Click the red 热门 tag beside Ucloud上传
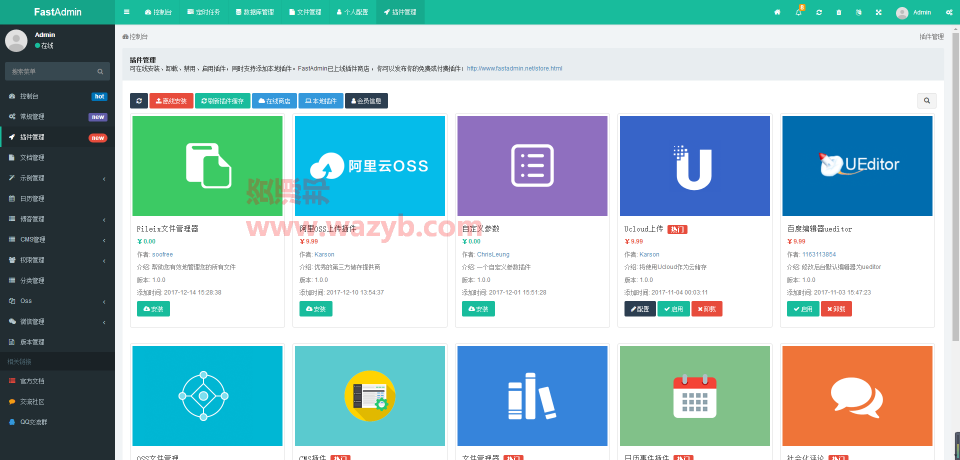 tap(677, 229)
